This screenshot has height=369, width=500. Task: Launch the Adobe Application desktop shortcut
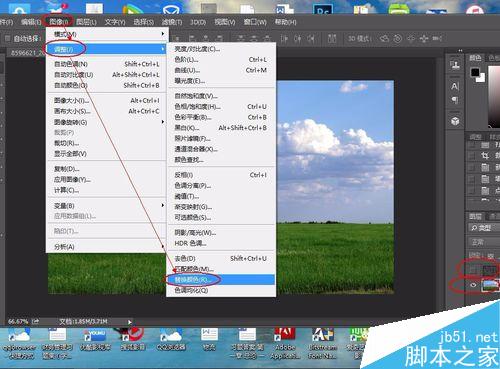(285, 343)
